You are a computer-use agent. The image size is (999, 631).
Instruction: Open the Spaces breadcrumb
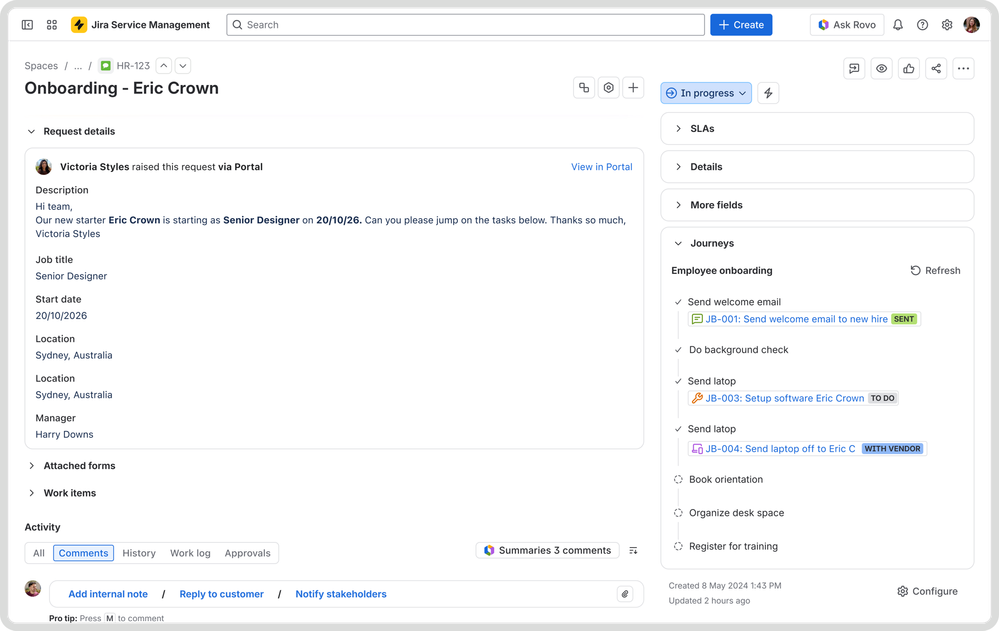pyautogui.click(x=41, y=66)
